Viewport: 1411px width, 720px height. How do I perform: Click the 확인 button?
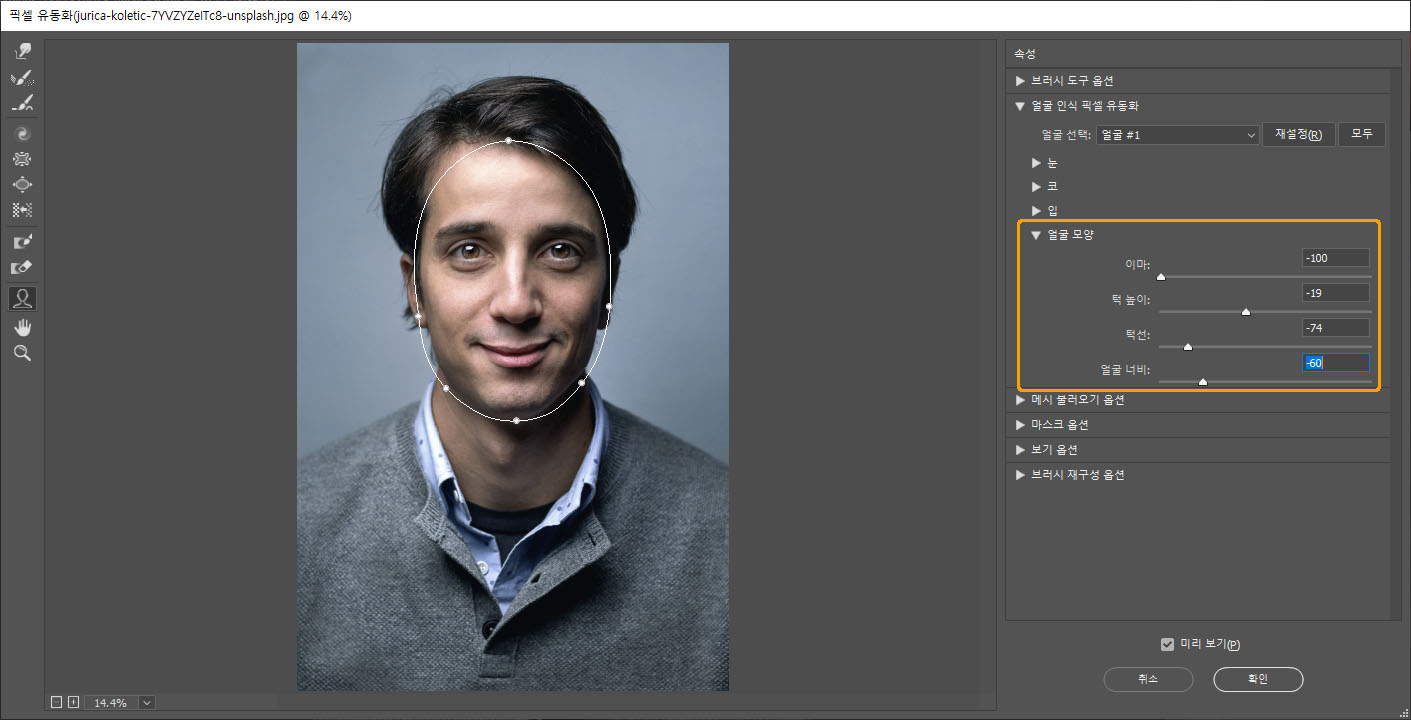[1258, 679]
